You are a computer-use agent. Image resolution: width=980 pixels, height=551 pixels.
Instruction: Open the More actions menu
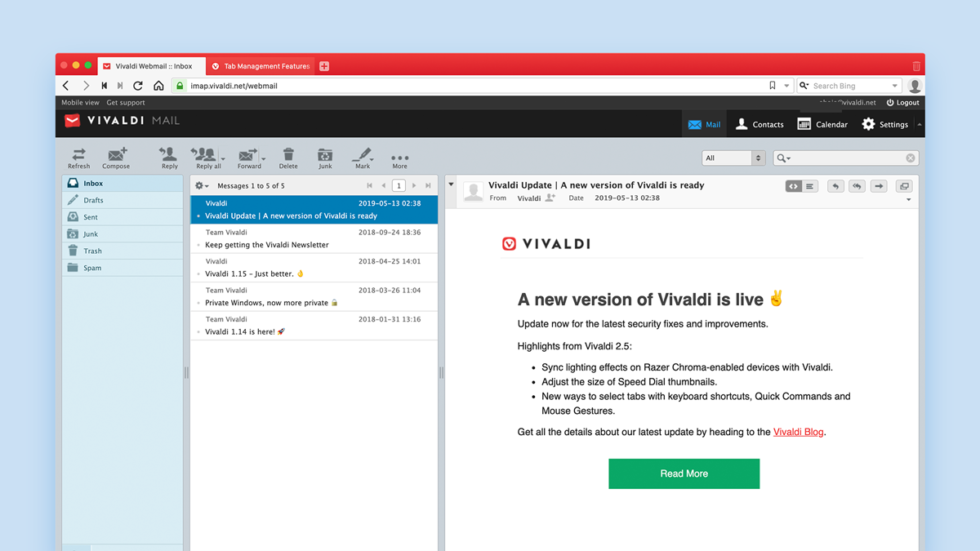coord(399,160)
